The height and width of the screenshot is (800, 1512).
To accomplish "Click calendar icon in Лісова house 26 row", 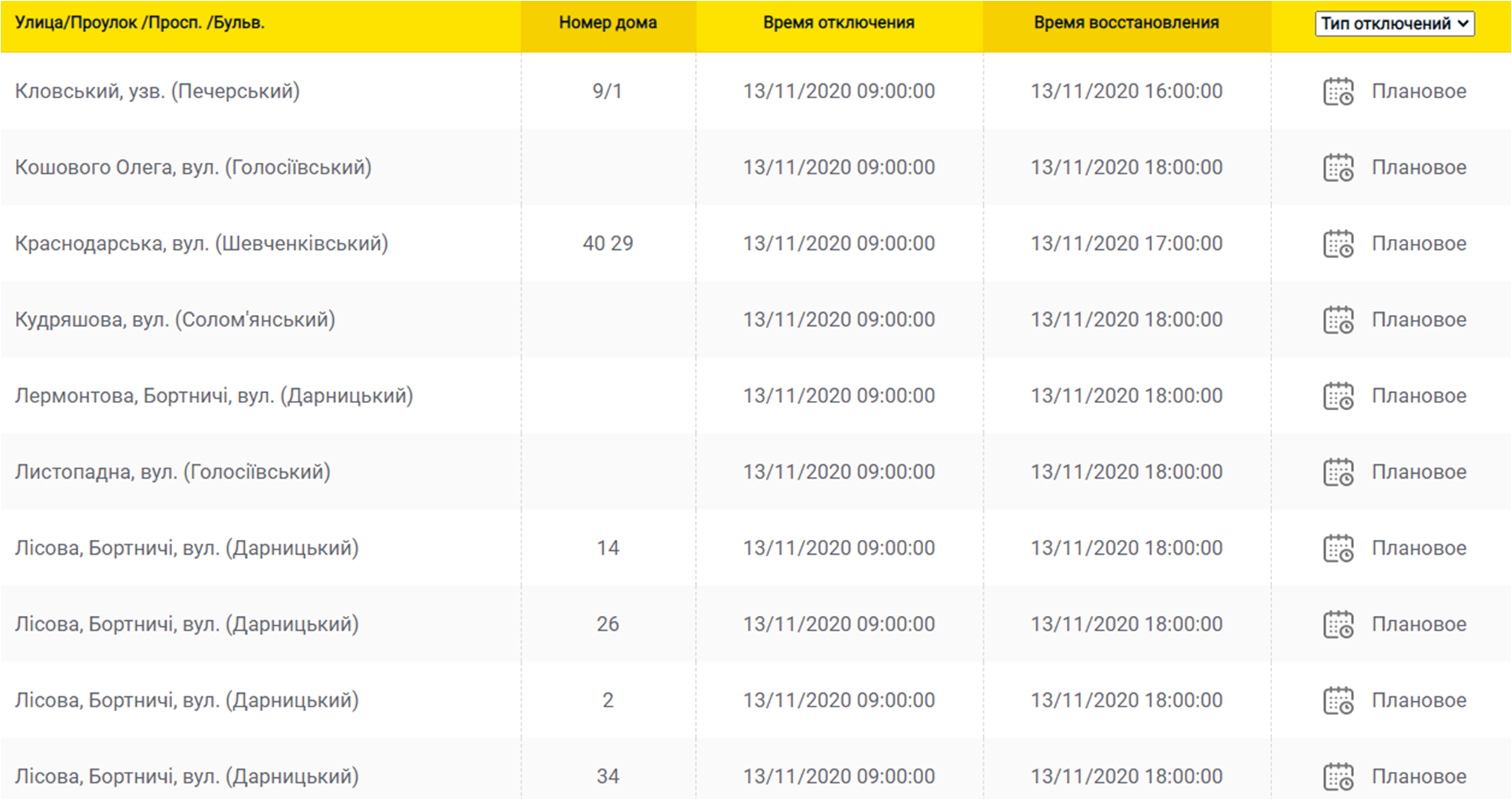I will pyautogui.click(x=1338, y=625).
